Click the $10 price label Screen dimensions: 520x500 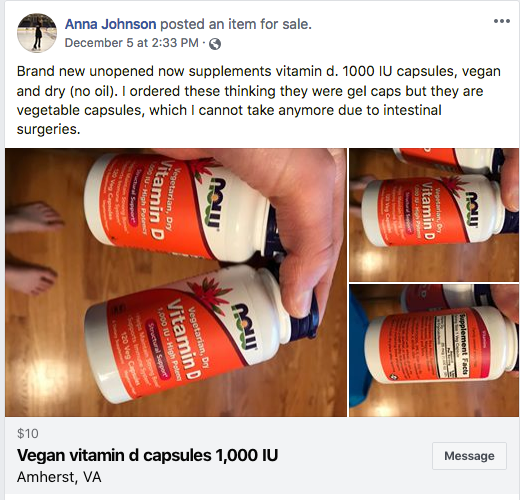pyautogui.click(x=28, y=433)
